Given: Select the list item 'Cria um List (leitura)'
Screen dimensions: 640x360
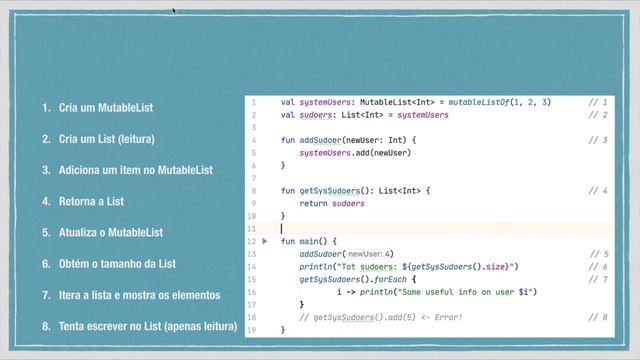Looking at the screenshot, I should point(107,139).
